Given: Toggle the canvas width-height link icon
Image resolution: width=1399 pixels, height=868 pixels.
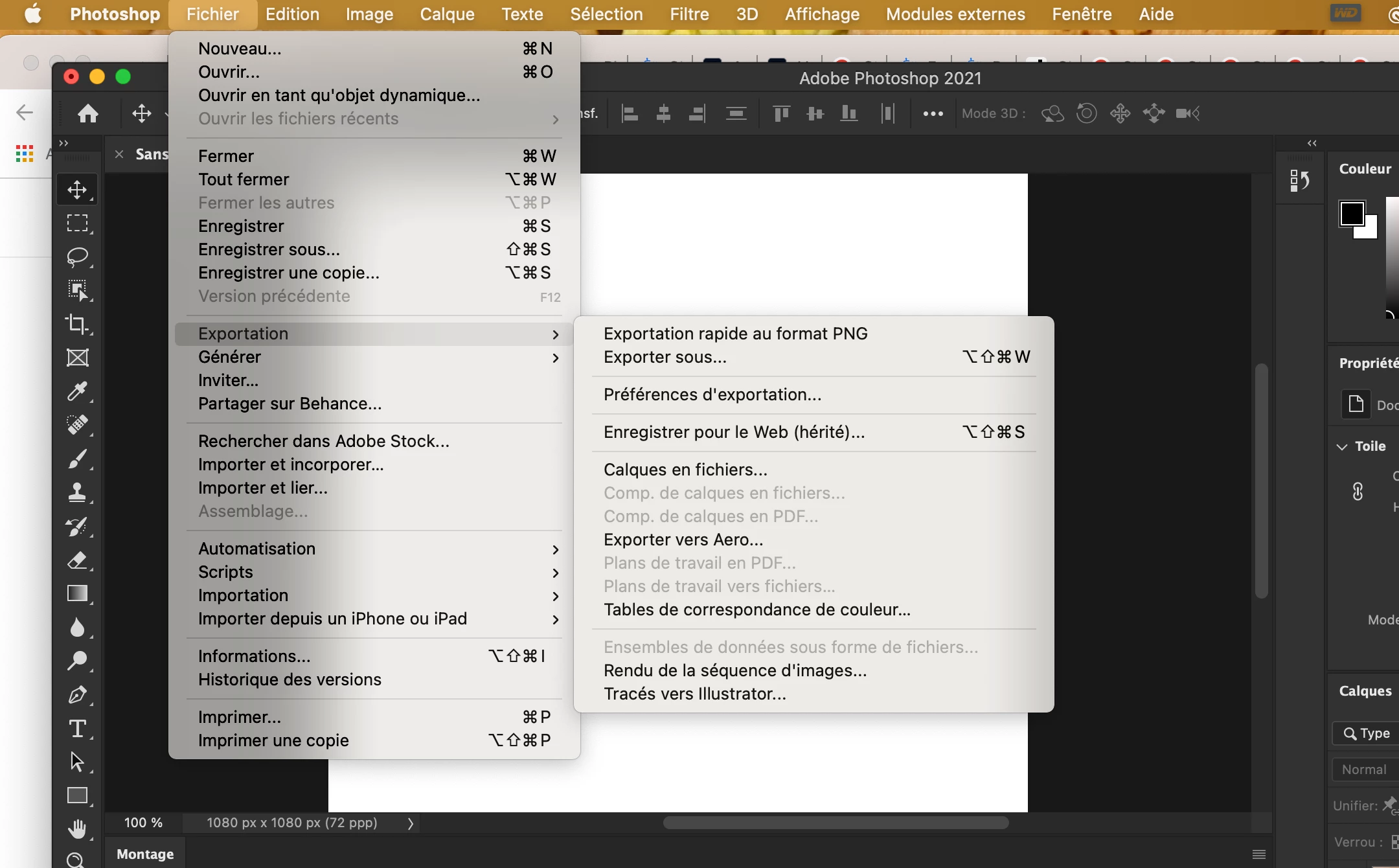Looking at the screenshot, I should (1358, 492).
